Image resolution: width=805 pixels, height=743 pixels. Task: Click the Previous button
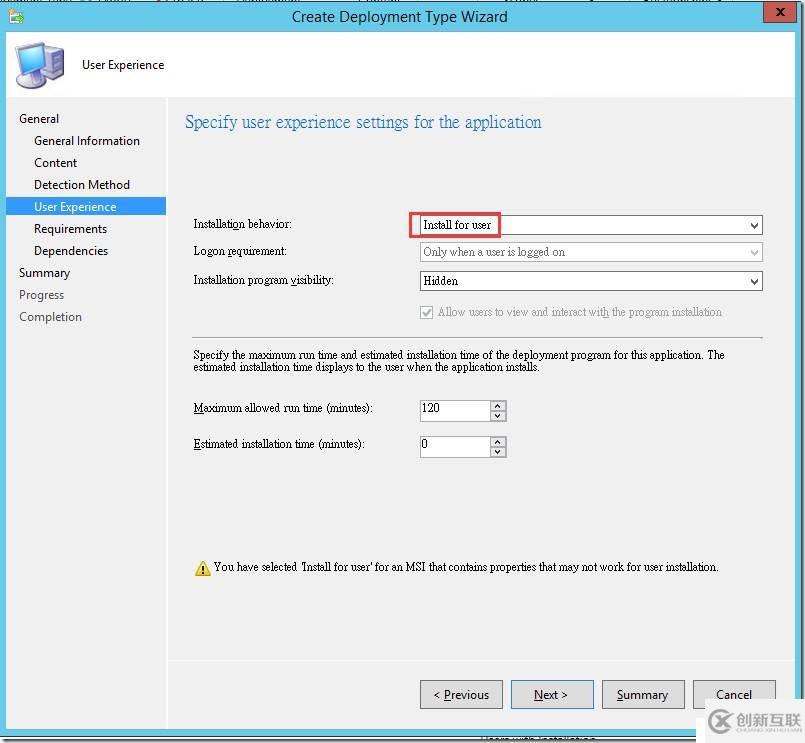(x=461, y=695)
